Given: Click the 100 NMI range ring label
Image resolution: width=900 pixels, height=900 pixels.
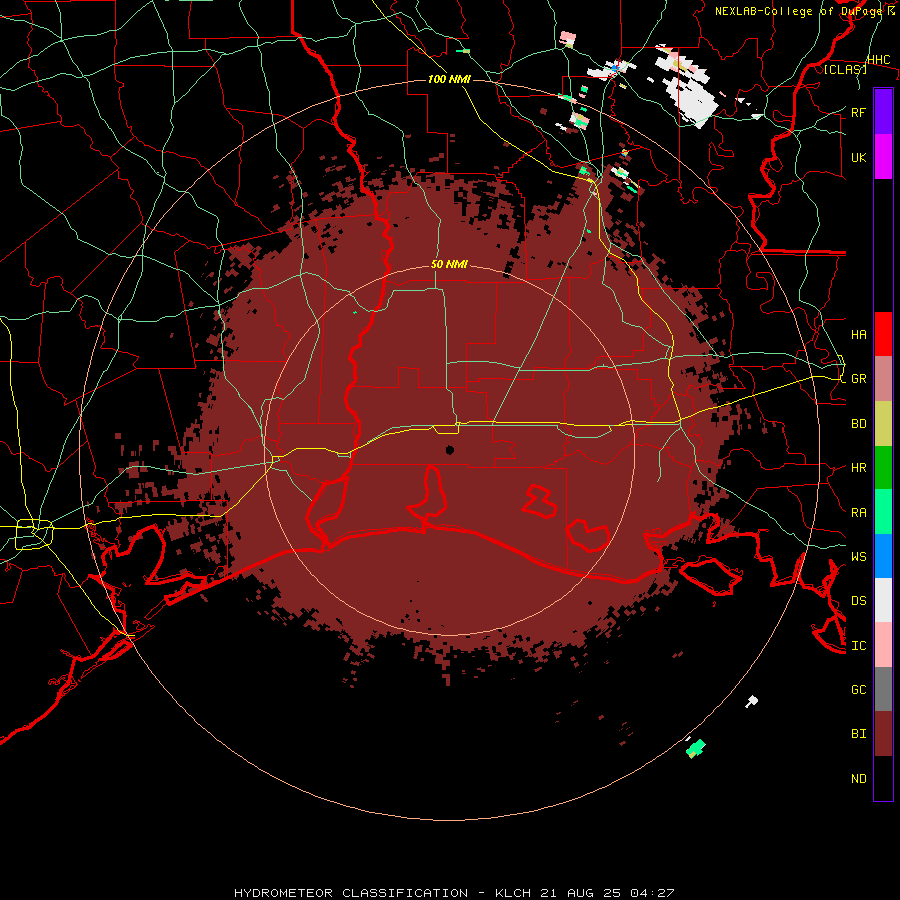Looking at the screenshot, I should coord(449,79).
